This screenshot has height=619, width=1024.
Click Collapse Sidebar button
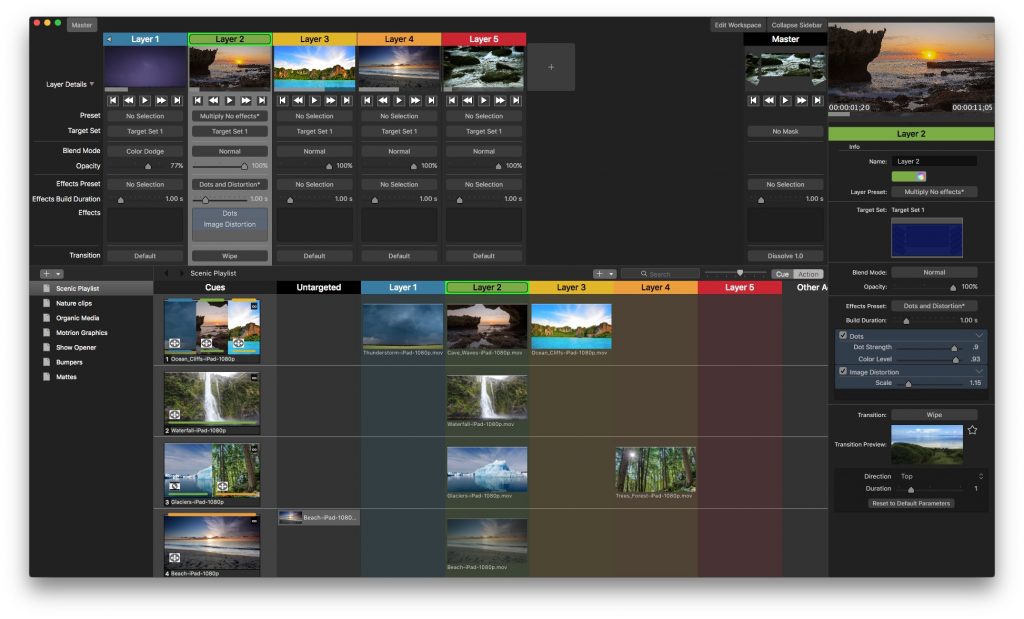click(x=797, y=25)
